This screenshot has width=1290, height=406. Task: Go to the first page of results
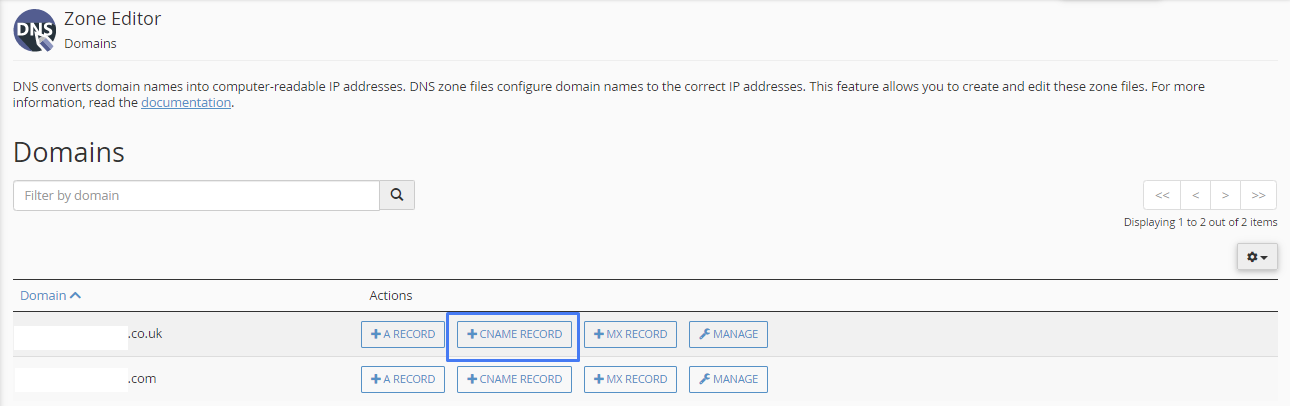(x=1162, y=195)
